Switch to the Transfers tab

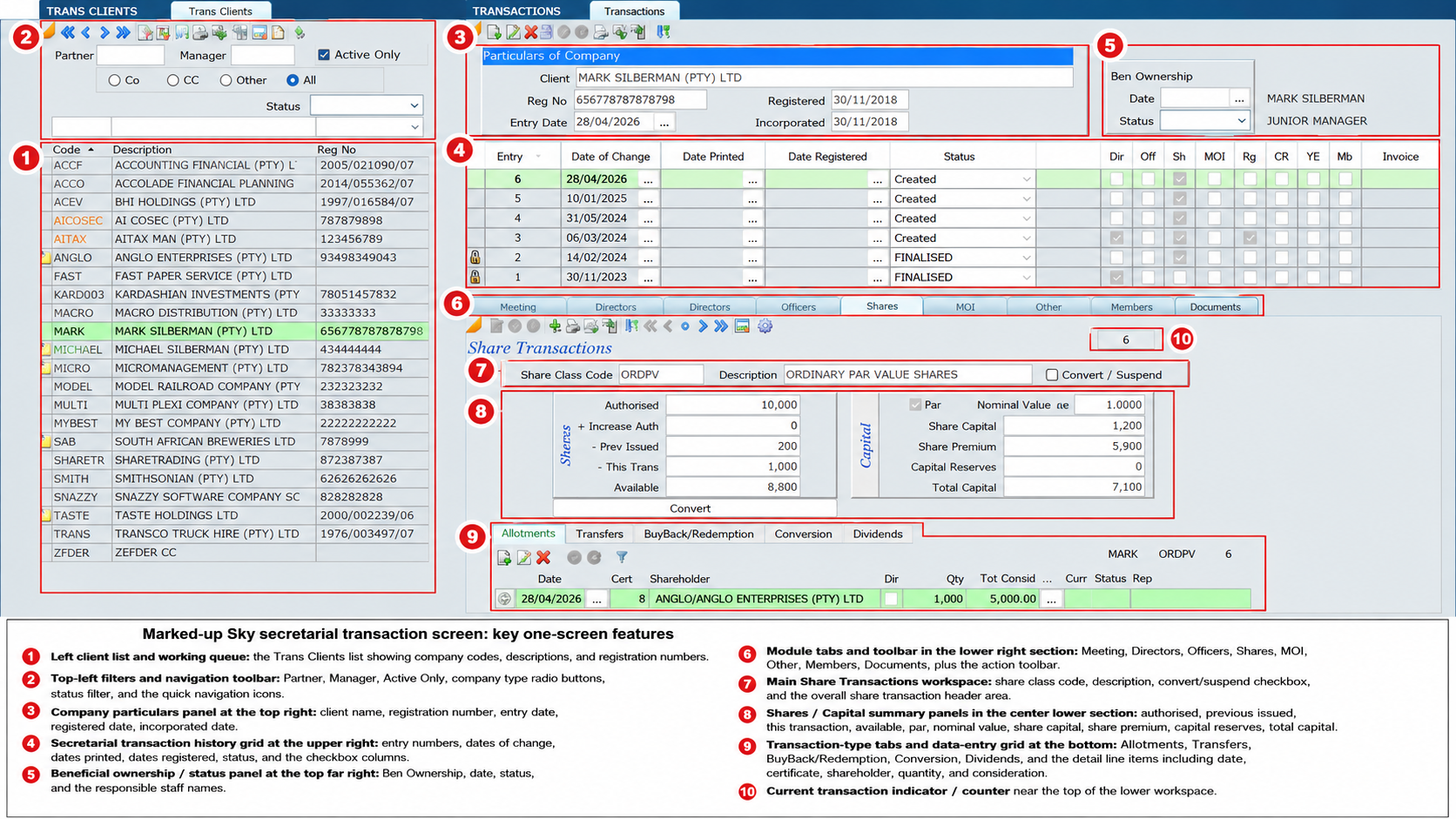599,534
